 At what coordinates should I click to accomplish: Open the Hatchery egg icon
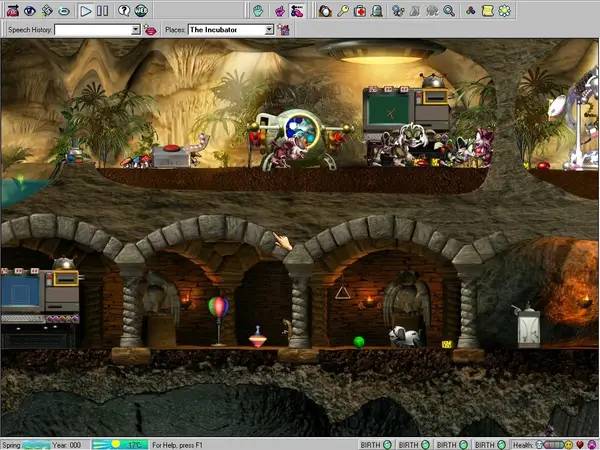(x=325, y=10)
